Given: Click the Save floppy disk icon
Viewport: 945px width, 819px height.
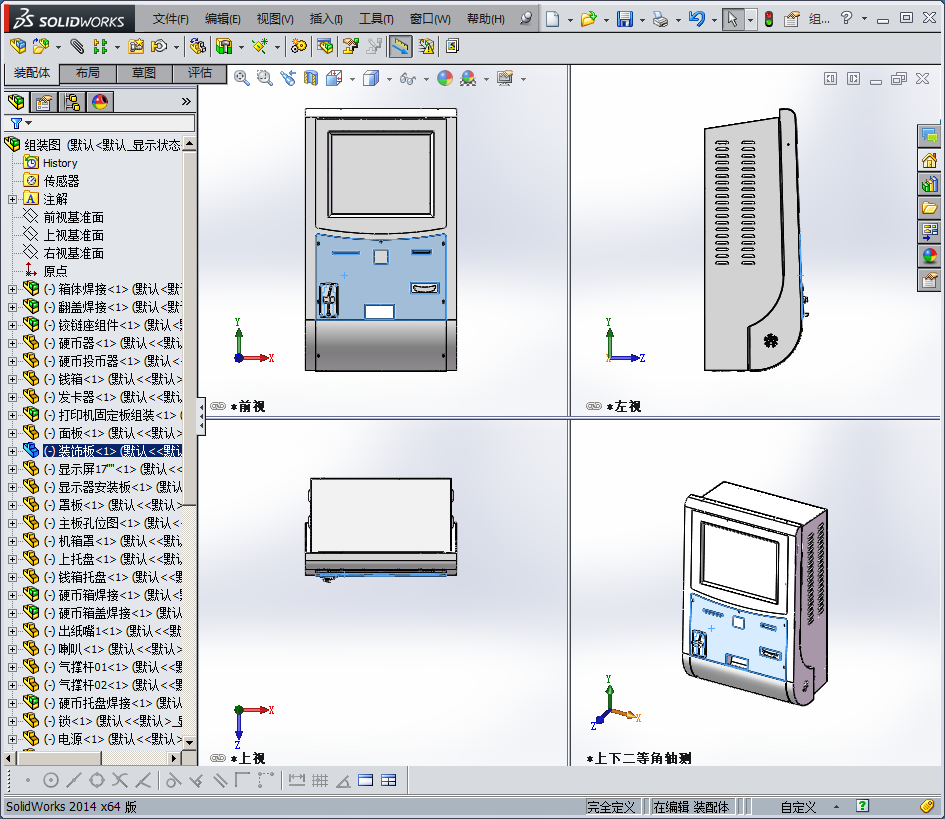Looking at the screenshot, I should (625, 19).
